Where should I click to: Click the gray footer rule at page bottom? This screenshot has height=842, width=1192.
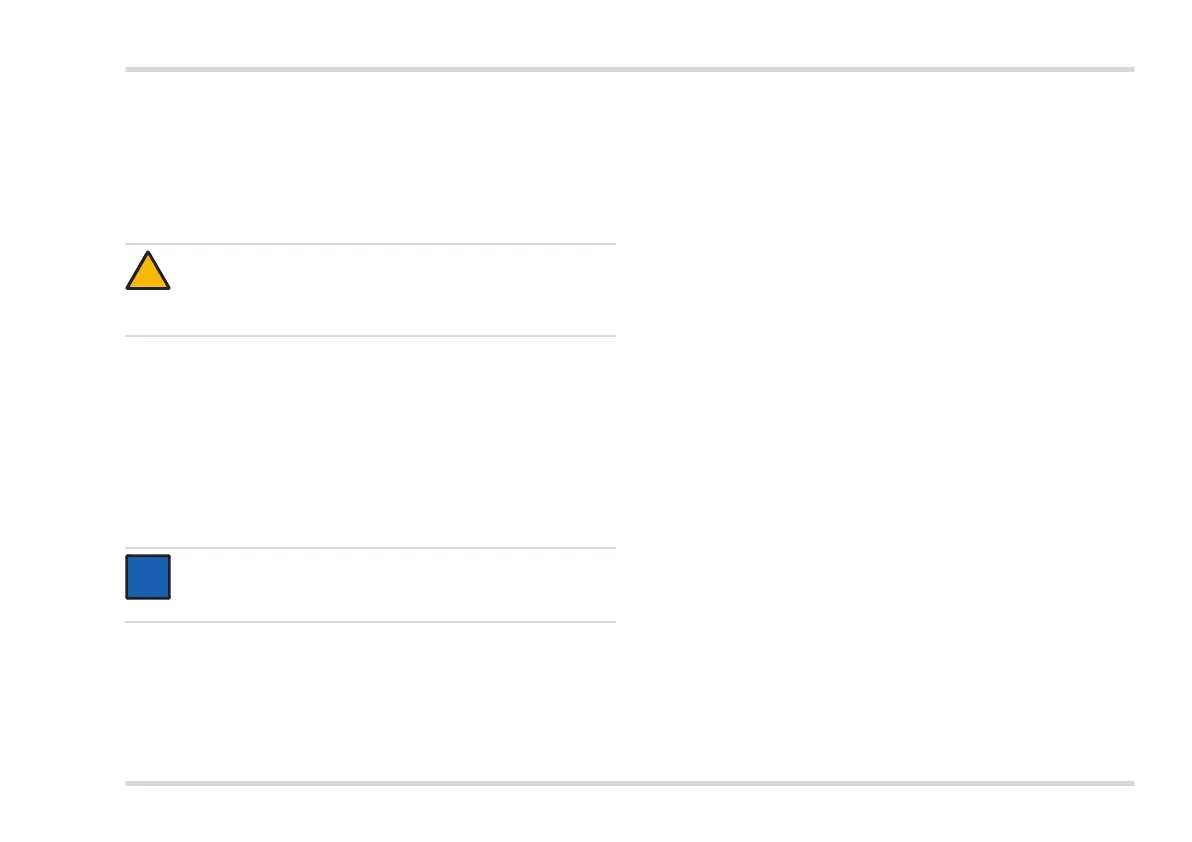tap(630, 784)
